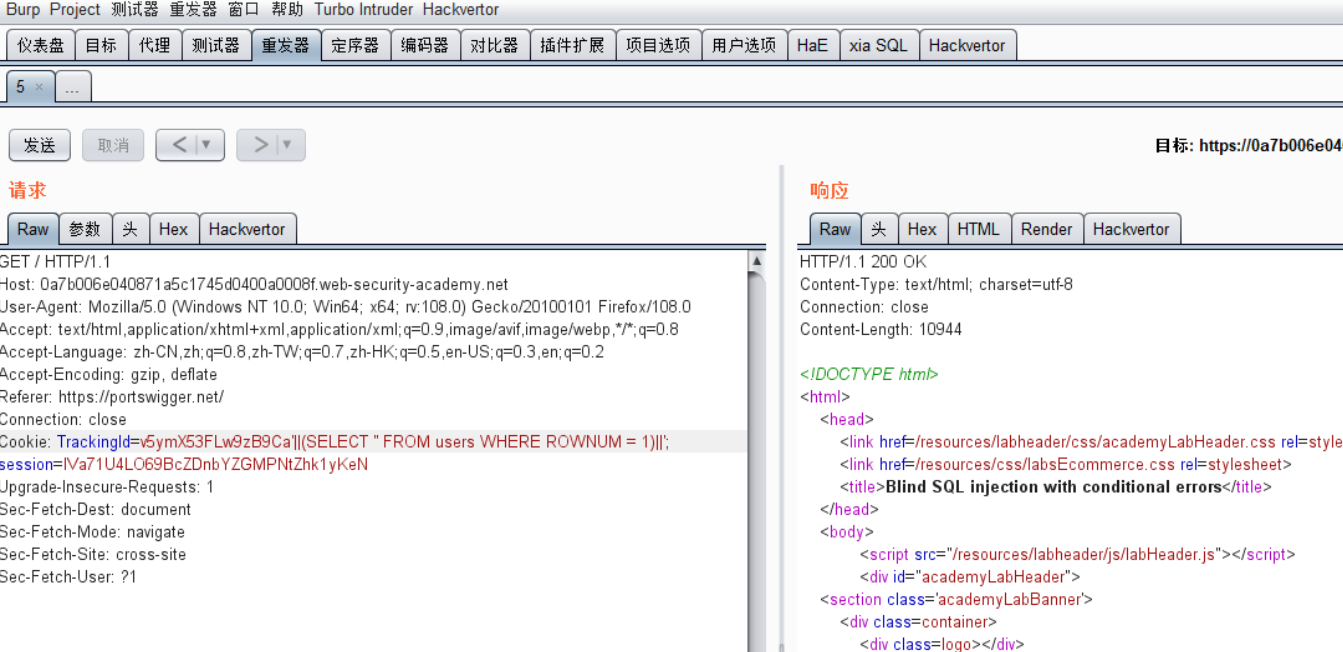Open the forward history dropdown arrow
The height and width of the screenshot is (652, 1343).
click(x=288, y=145)
